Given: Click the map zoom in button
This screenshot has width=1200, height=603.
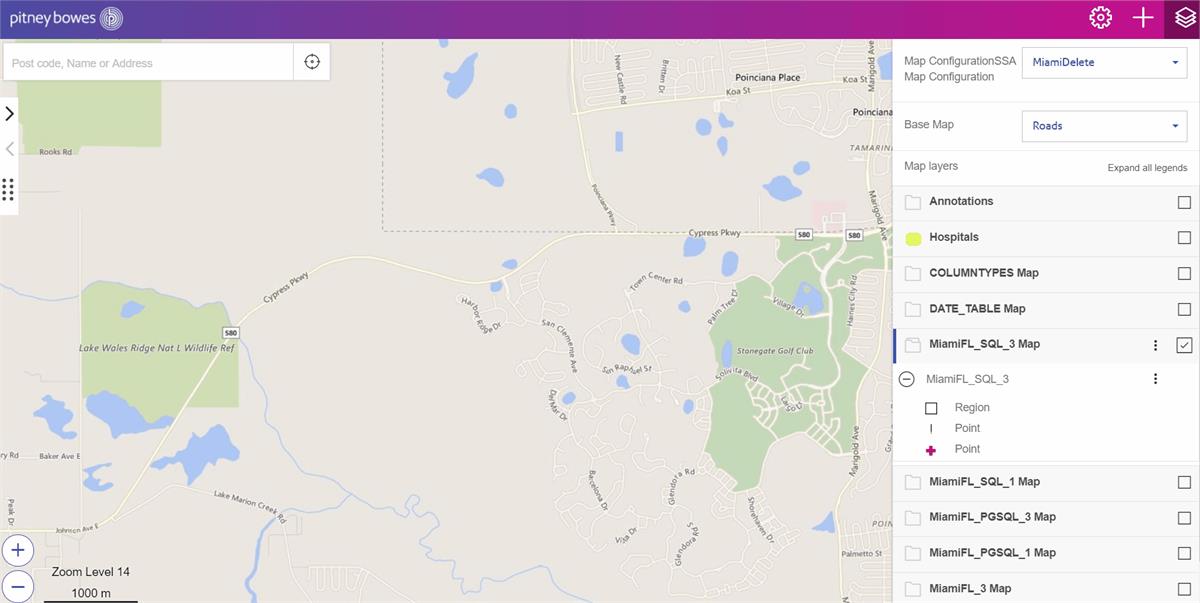Looking at the screenshot, I should point(17,550).
